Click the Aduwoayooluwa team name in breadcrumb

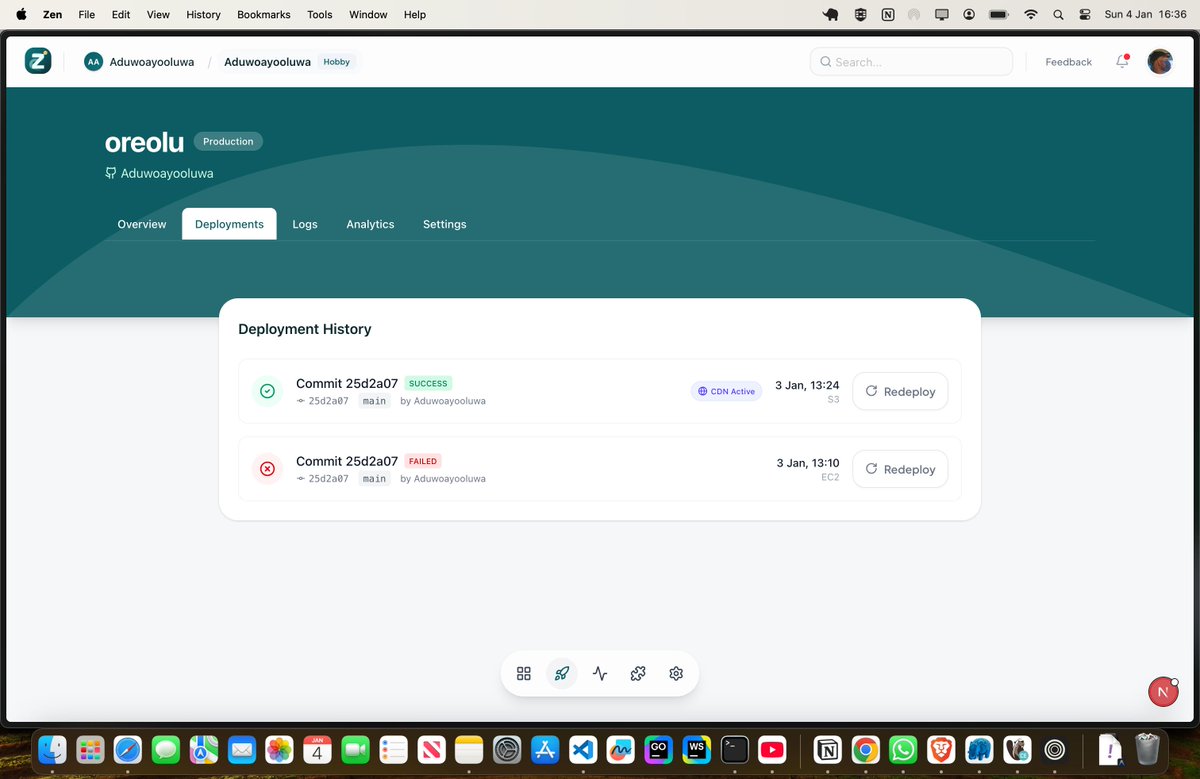tap(153, 62)
